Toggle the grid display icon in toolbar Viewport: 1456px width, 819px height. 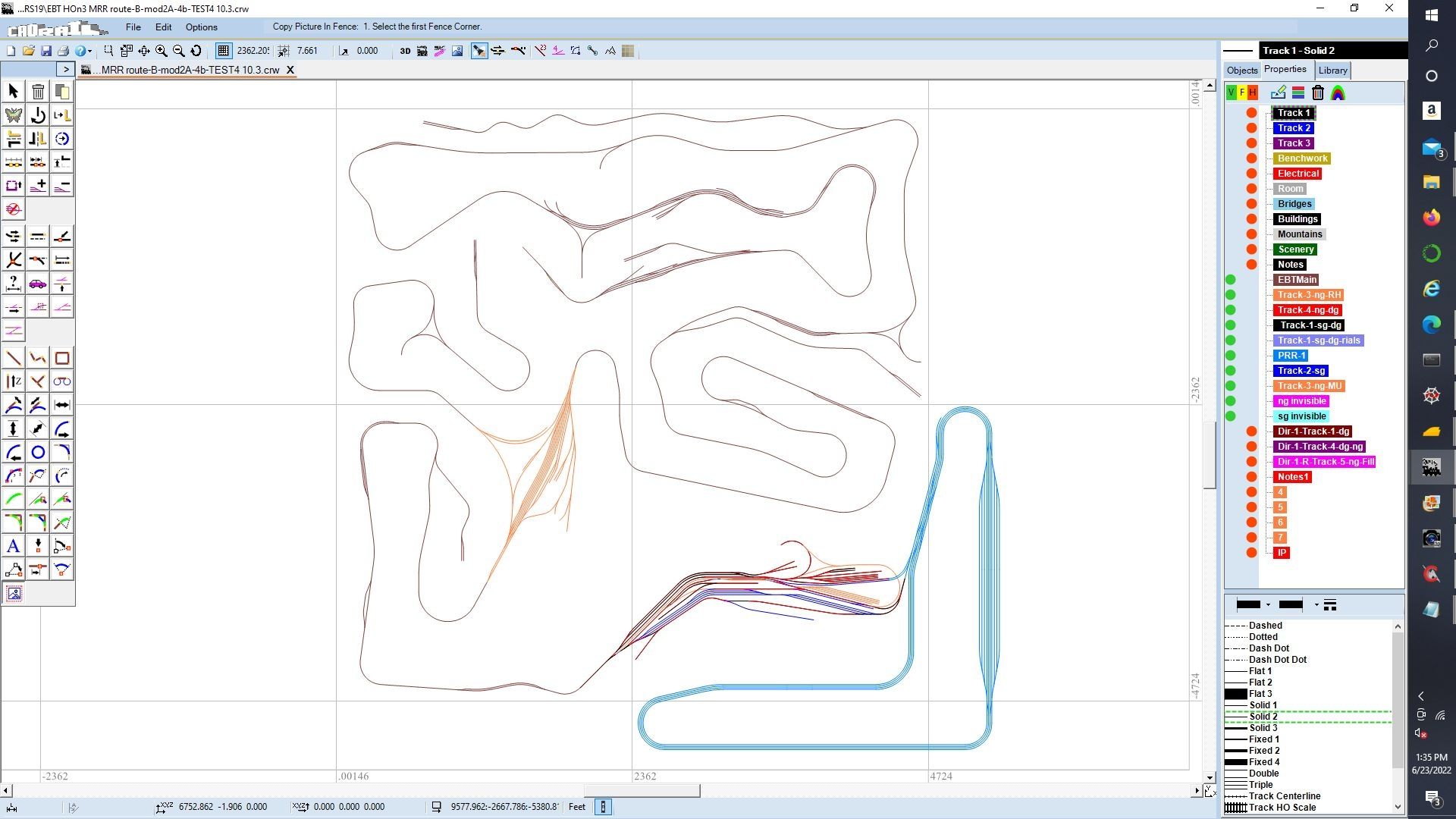click(x=223, y=51)
